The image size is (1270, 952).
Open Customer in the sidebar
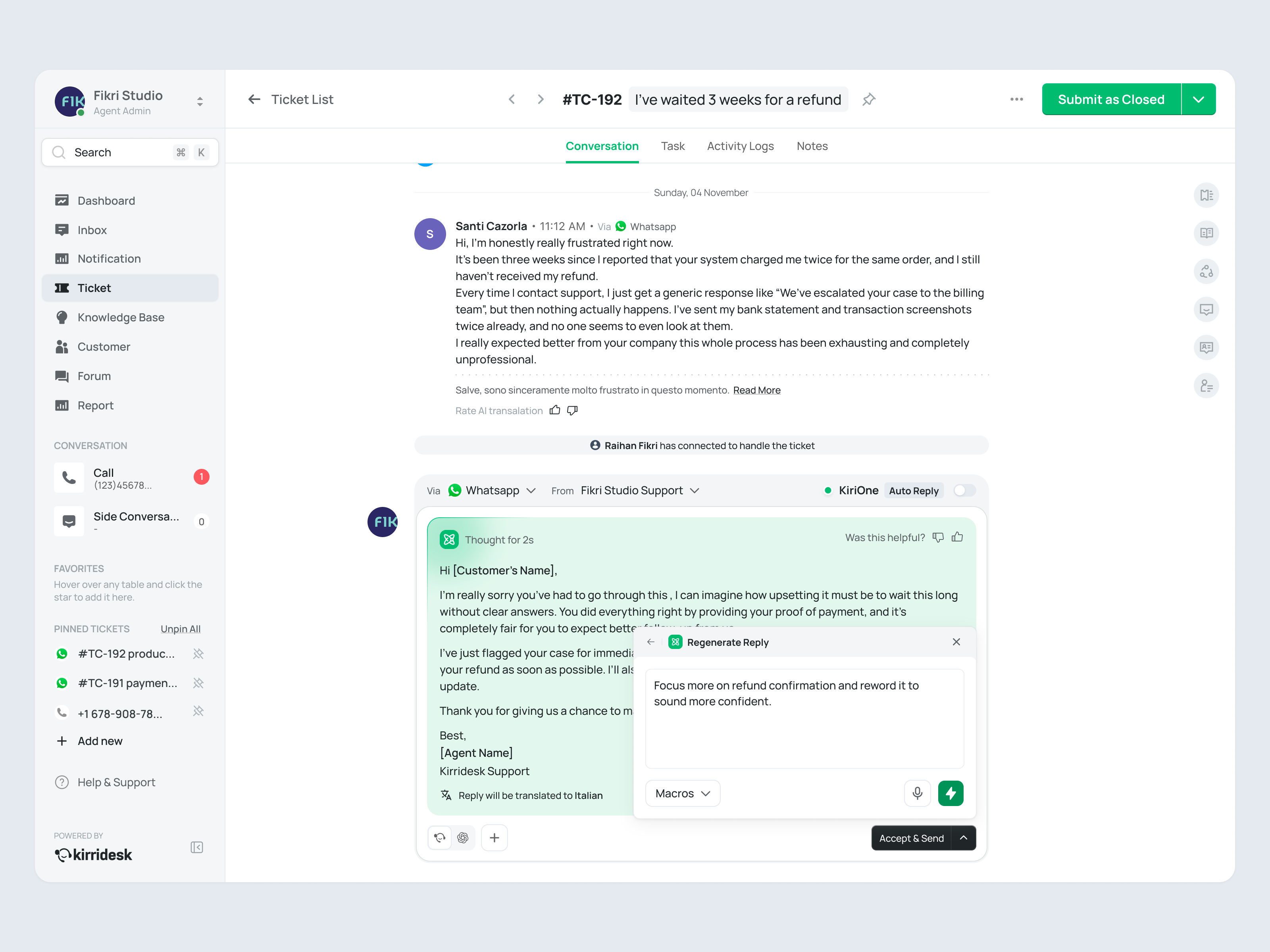pyautogui.click(x=130, y=347)
